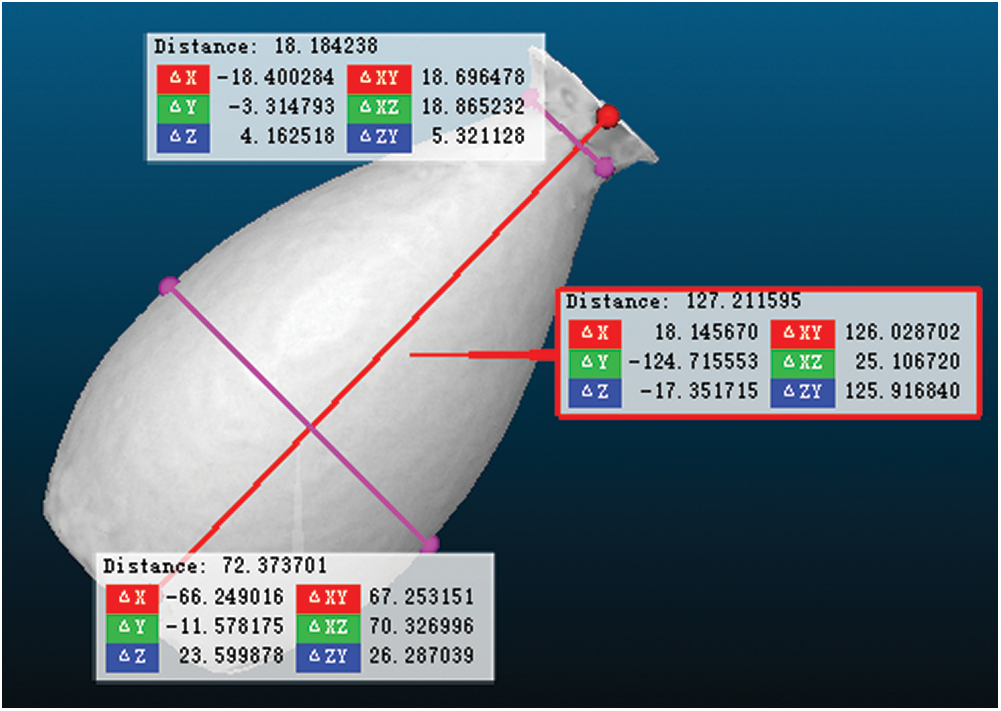Select the ΔY value -124.715553

(x=693, y=361)
